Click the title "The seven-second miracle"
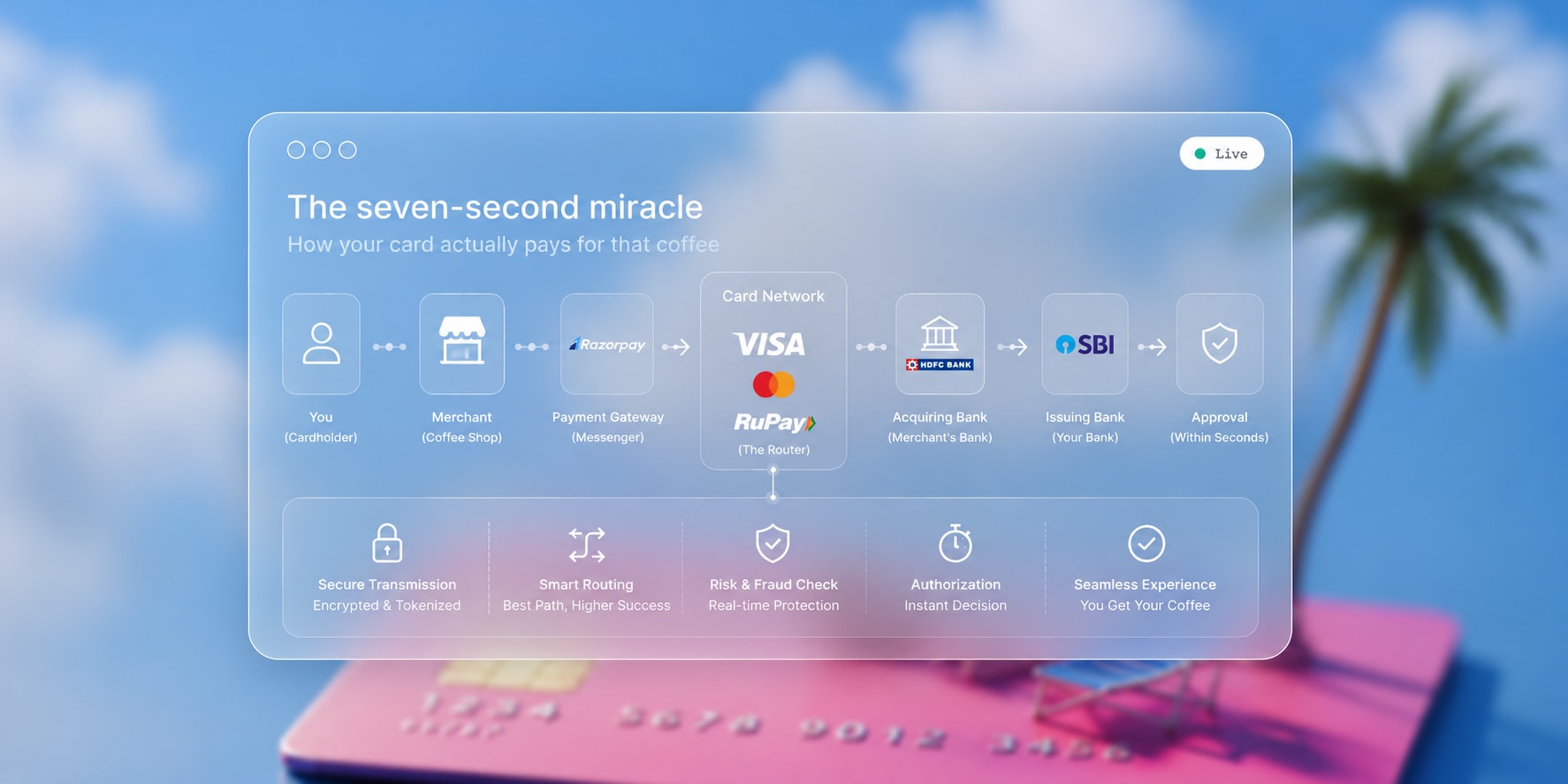Image resolution: width=1568 pixels, height=784 pixels. [x=495, y=207]
